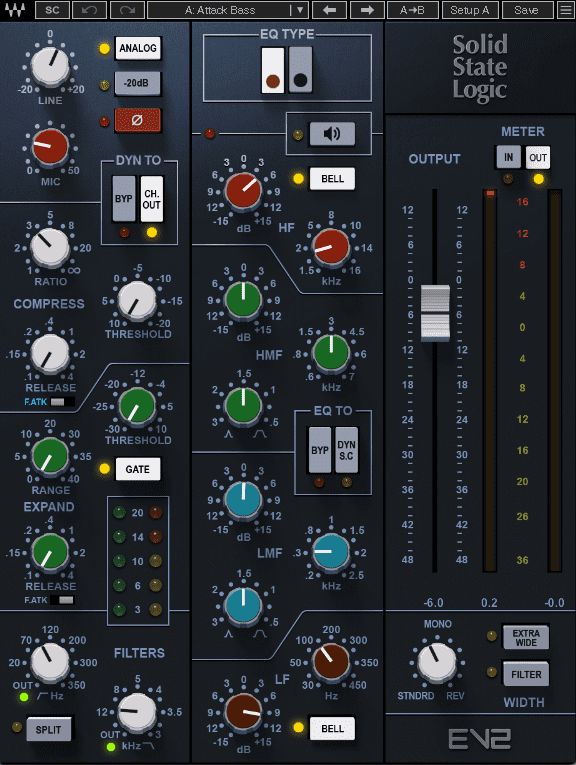The width and height of the screenshot is (576, 765).
Task: Set EQ TO BYP
Action: tap(320, 450)
